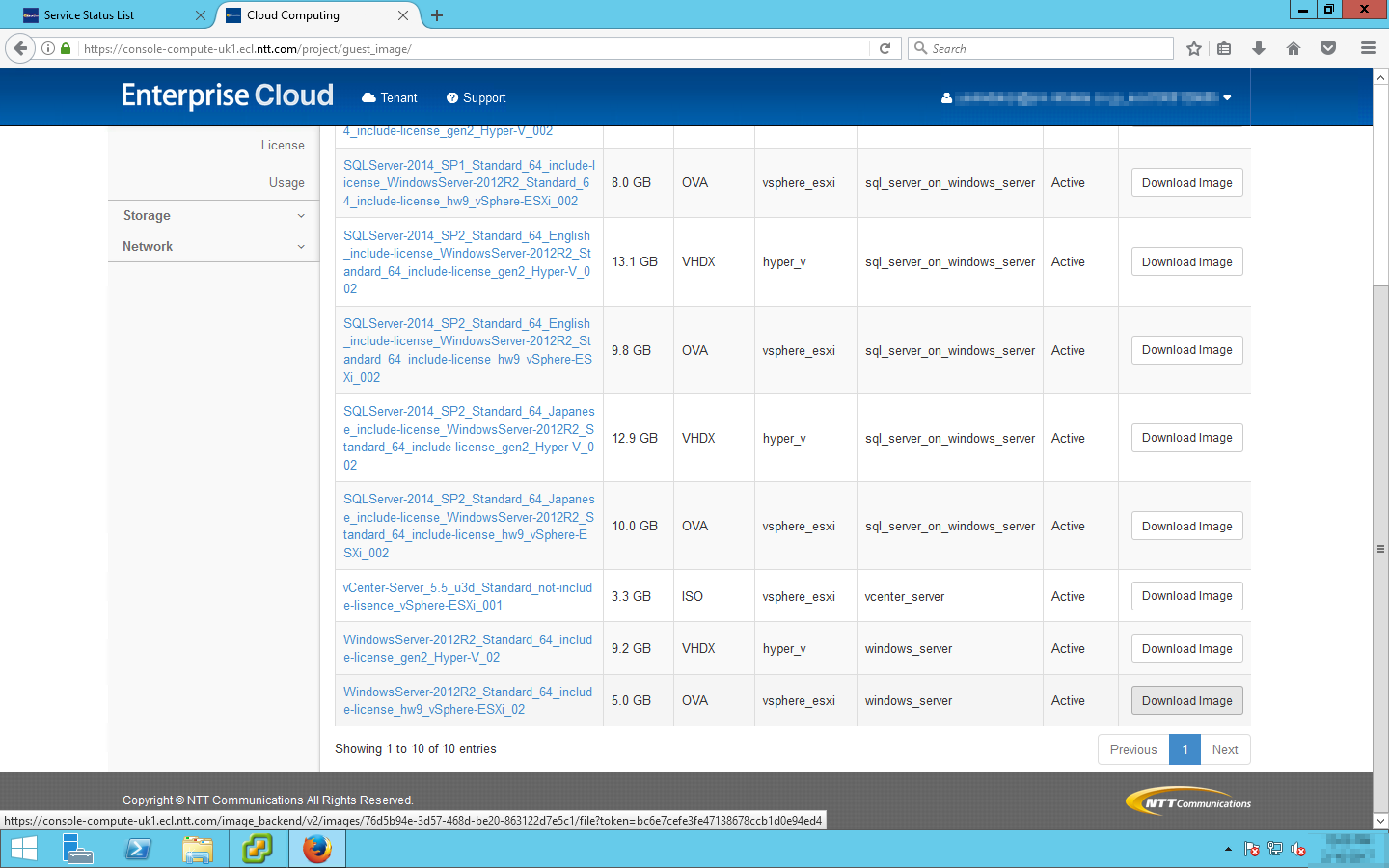Open a new tab with plus icon

tap(437, 15)
